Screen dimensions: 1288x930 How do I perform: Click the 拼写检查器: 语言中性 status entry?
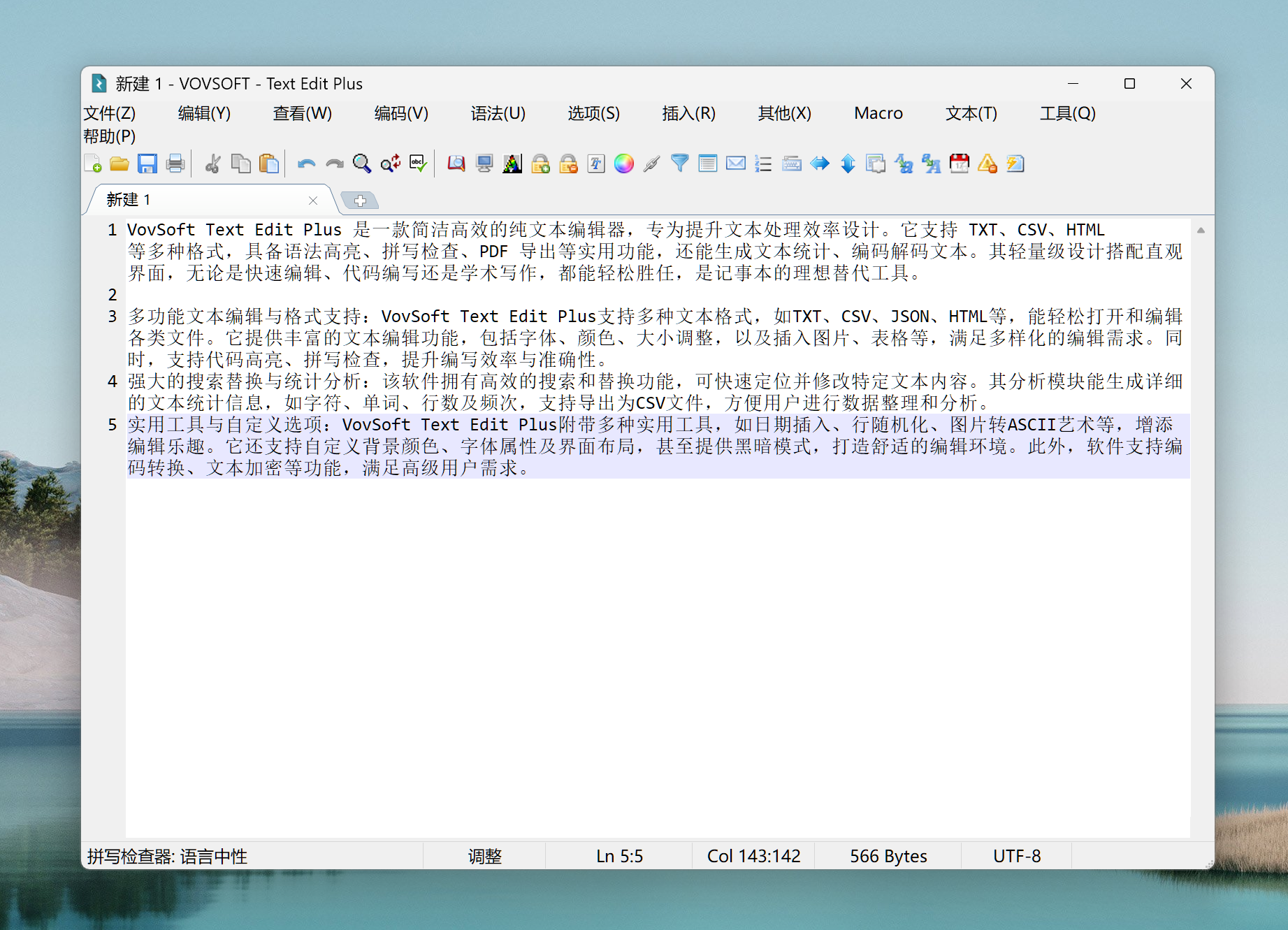tap(167, 857)
